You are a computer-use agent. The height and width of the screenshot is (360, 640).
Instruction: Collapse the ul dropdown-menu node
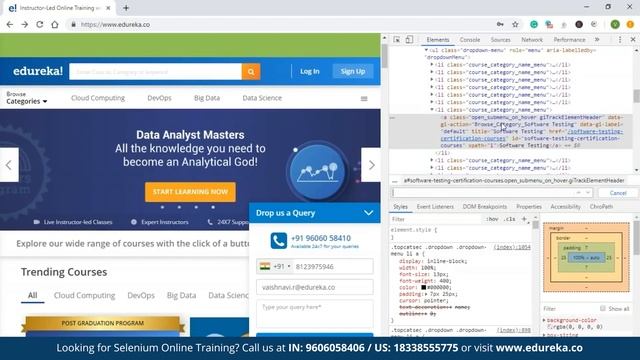point(426,50)
